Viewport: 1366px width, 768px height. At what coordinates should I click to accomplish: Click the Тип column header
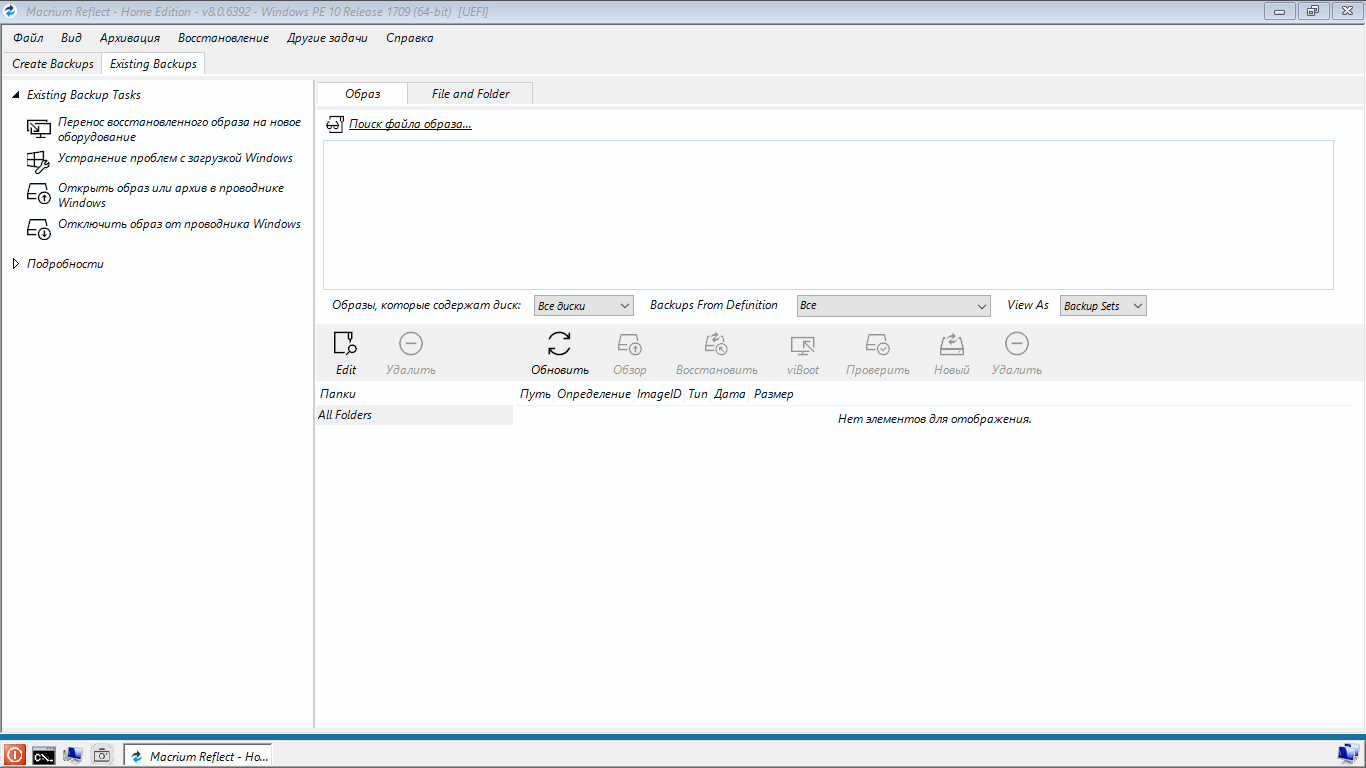698,394
